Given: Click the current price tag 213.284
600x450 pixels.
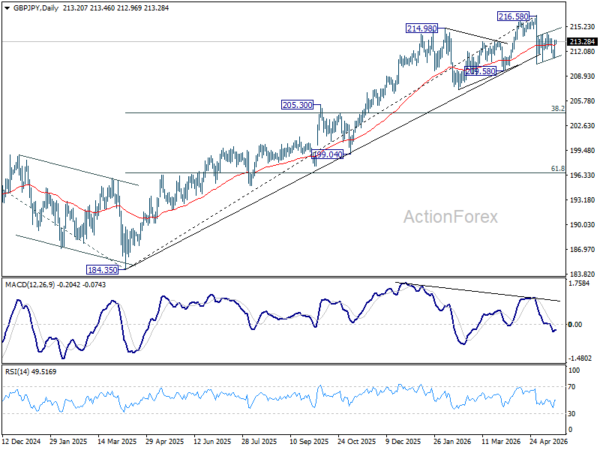Looking at the screenshot, I should click(582, 41).
